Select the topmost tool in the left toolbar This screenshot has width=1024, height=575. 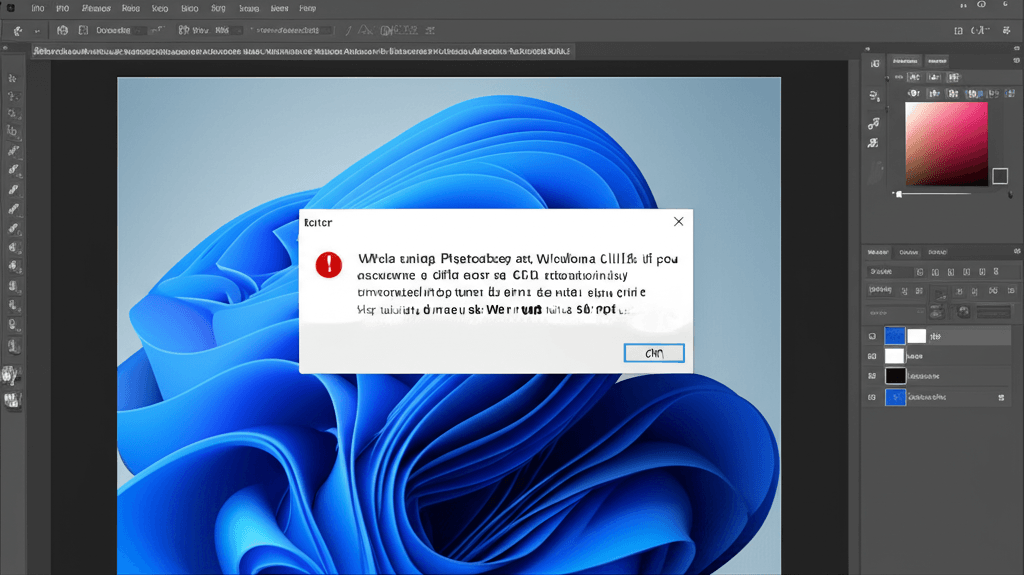tap(12, 78)
